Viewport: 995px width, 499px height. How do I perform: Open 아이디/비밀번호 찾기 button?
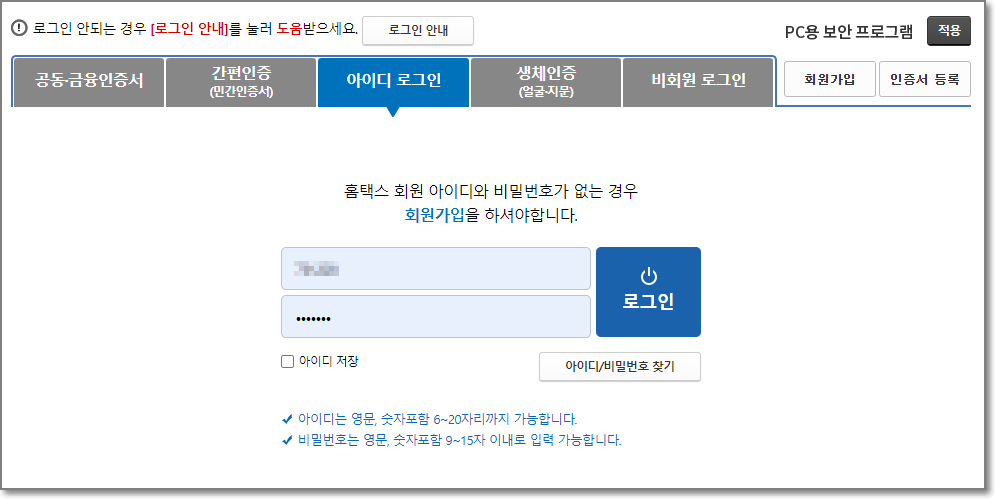pyautogui.click(x=620, y=367)
